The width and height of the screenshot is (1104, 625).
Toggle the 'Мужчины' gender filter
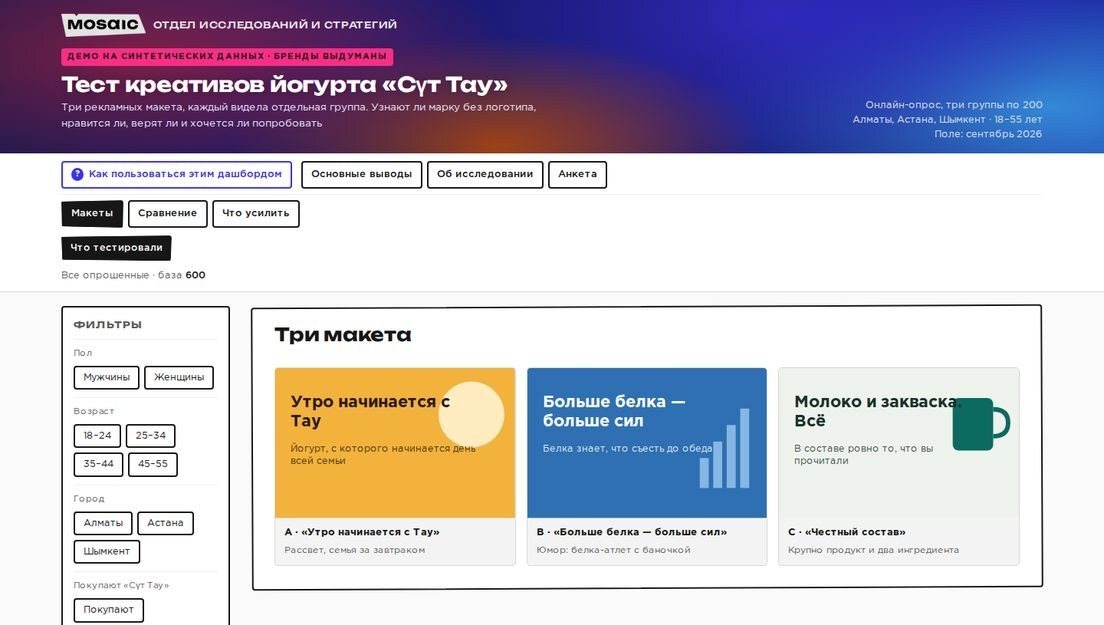106,377
